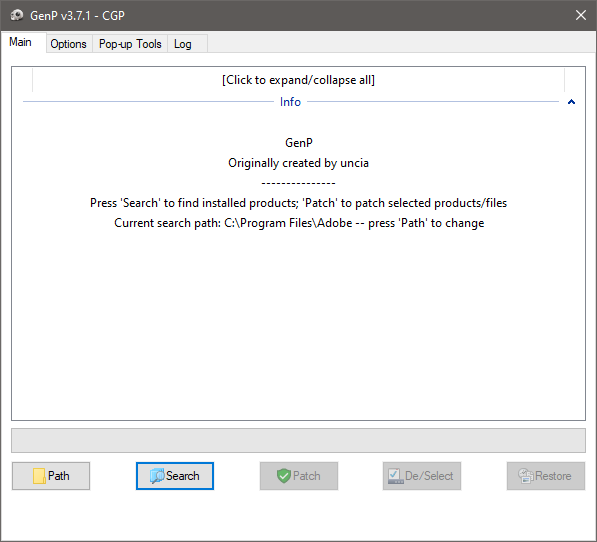
Task: Click the De/Select button
Action: (x=422, y=476)
